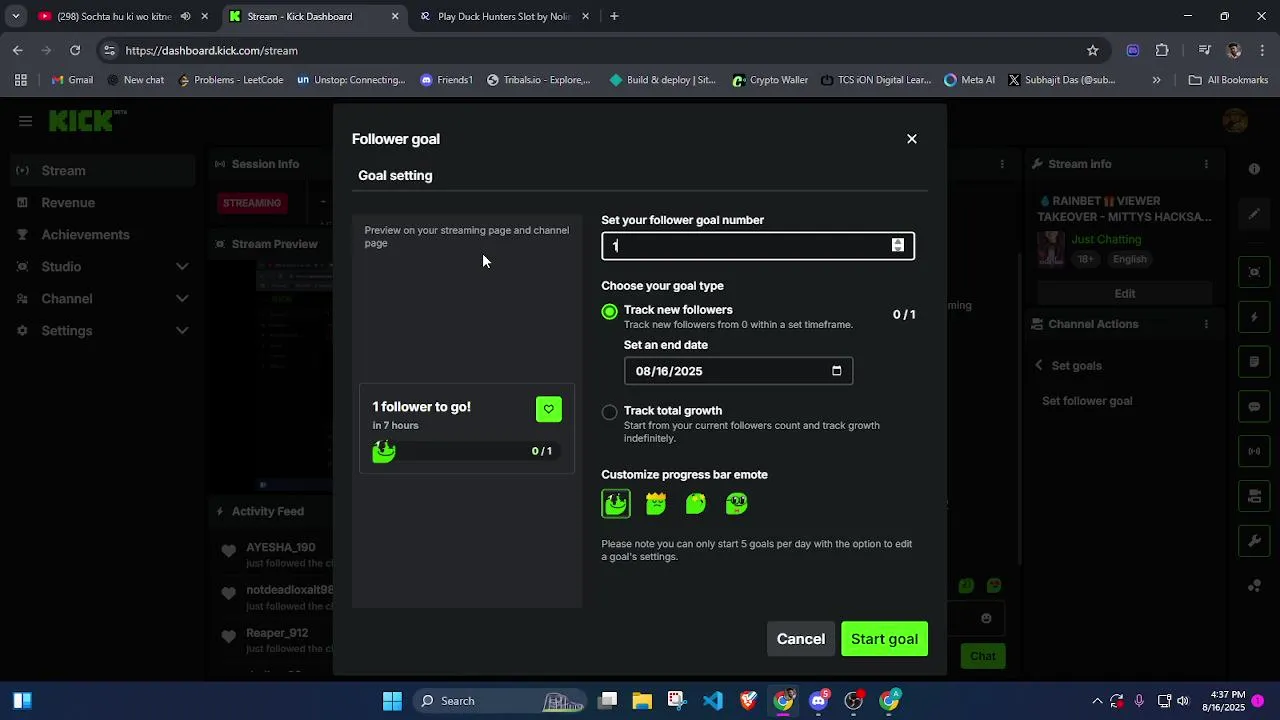Mute the YouTube tab audio icon
The width and height of the screenshot is (1280, 720).
(185, 16)
